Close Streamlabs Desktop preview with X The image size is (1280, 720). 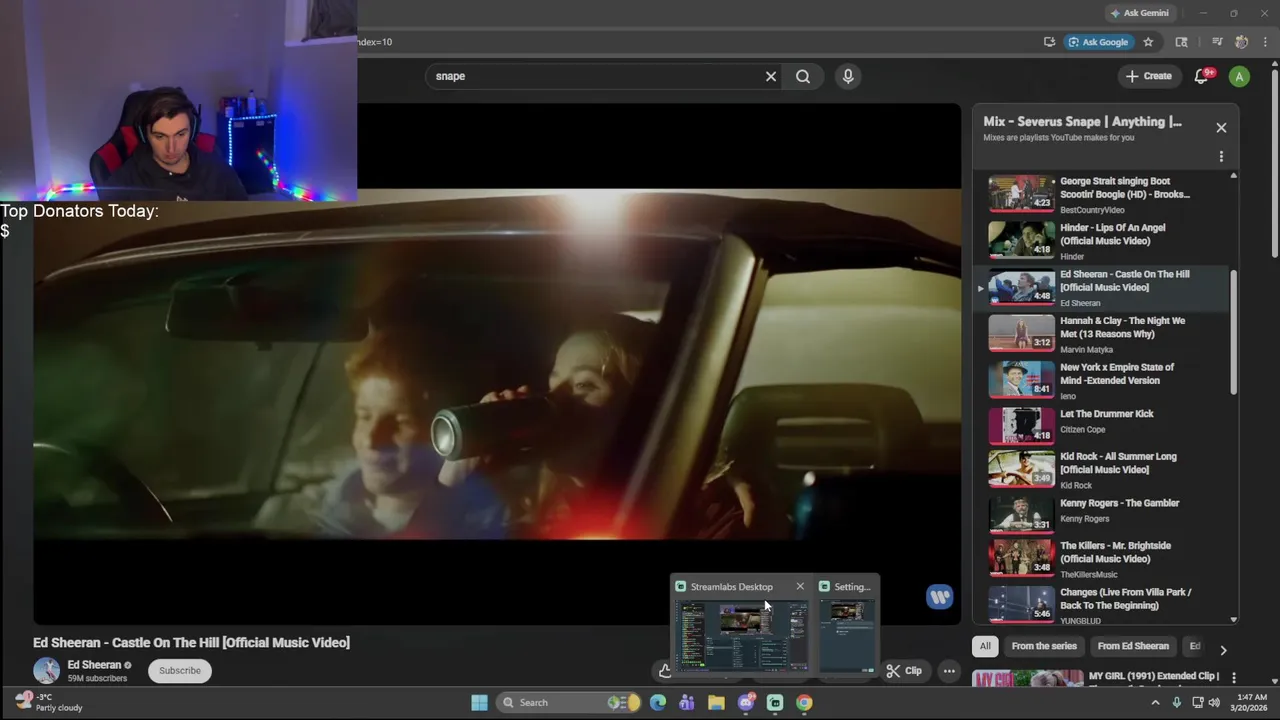tap(800, 587)
